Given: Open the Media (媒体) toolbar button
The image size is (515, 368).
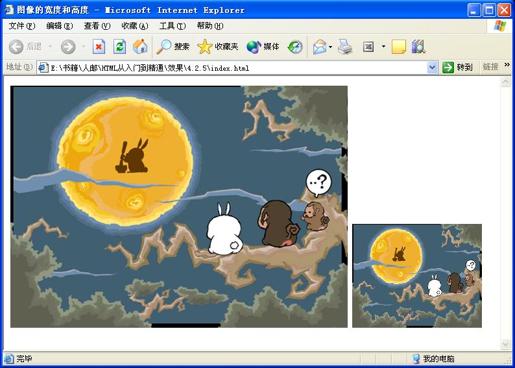Looking at the screenshot, I should click(x=263, y=47).
